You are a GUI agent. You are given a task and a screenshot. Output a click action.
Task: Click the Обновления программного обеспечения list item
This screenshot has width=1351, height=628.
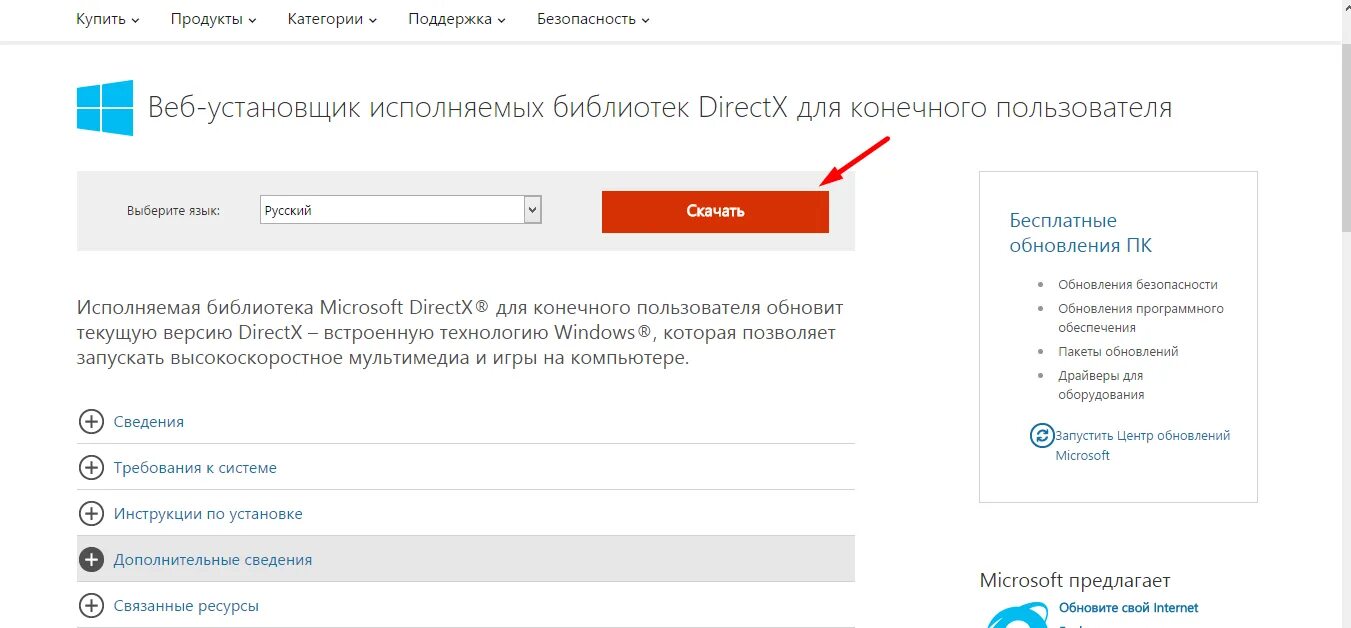point(1141,318)
